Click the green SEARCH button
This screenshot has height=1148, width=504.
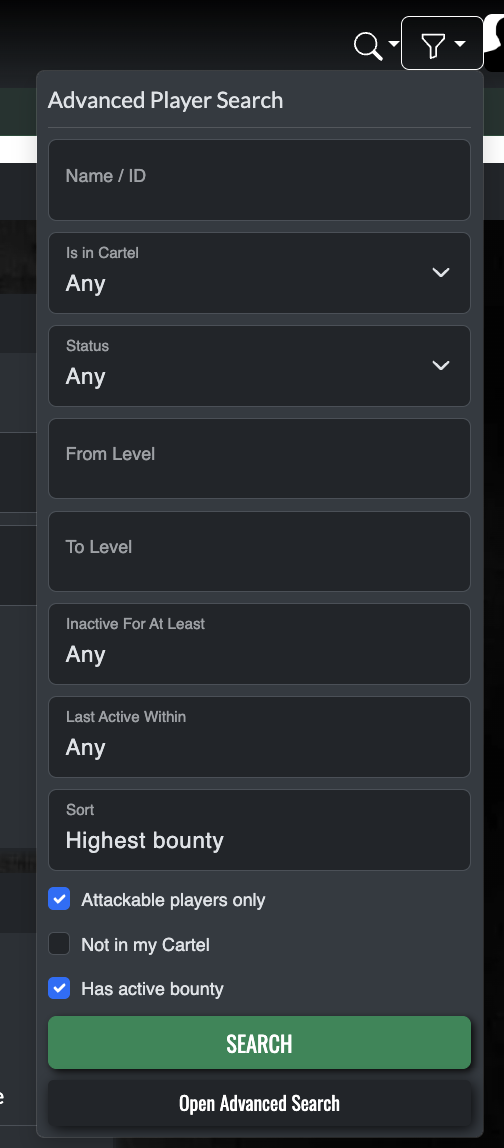[x=259, y=1043]
